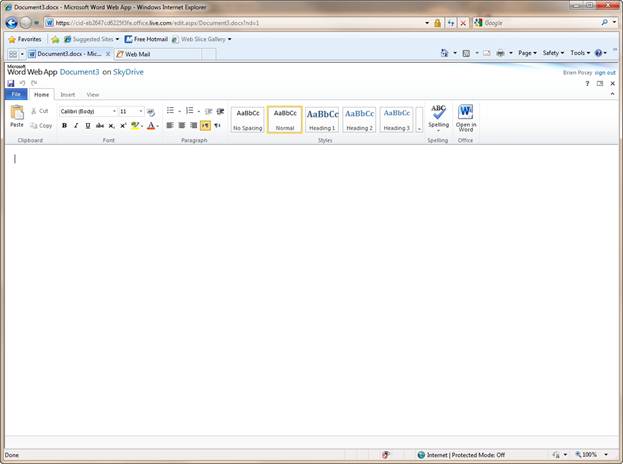Open the highlight color dropdown arrow
Image resolution: width=623 pixels, height=464 pixels.
[x=142, y=126]
